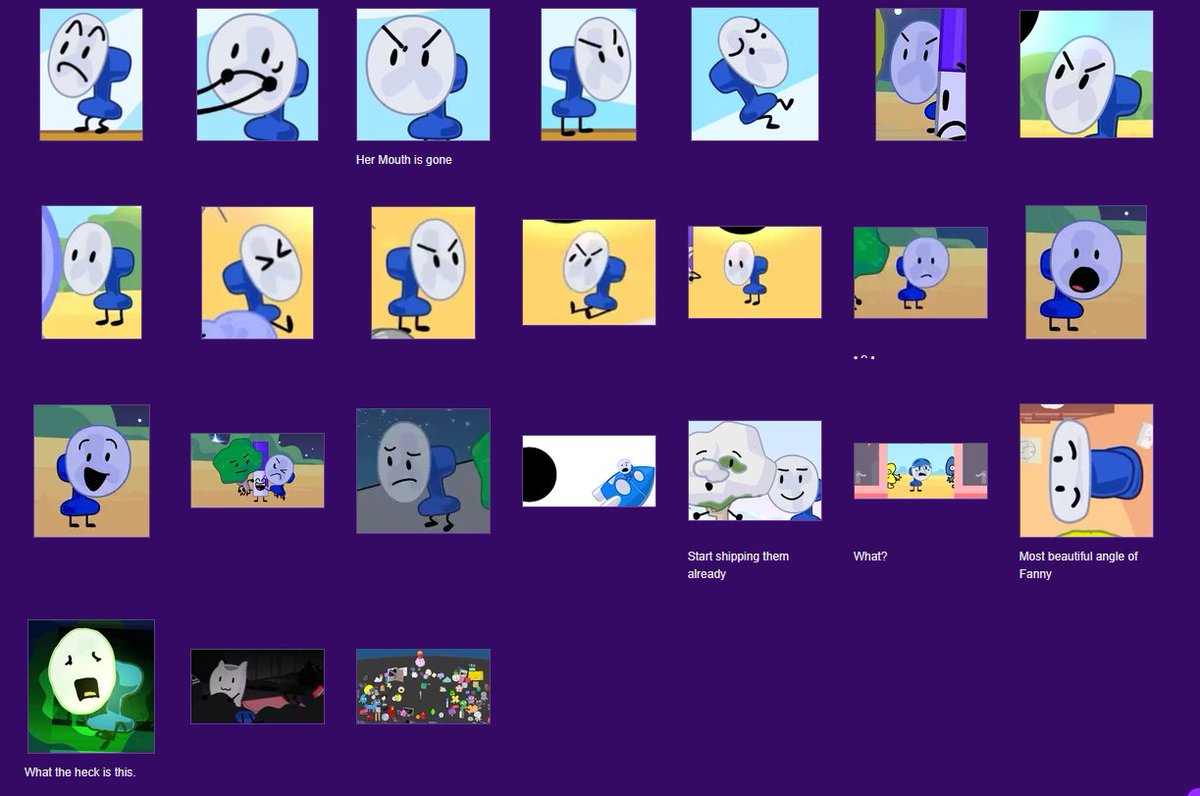Open shocked open-mouth Fanny thumbnail
1200x796 pixels.
pos(1086,272)
